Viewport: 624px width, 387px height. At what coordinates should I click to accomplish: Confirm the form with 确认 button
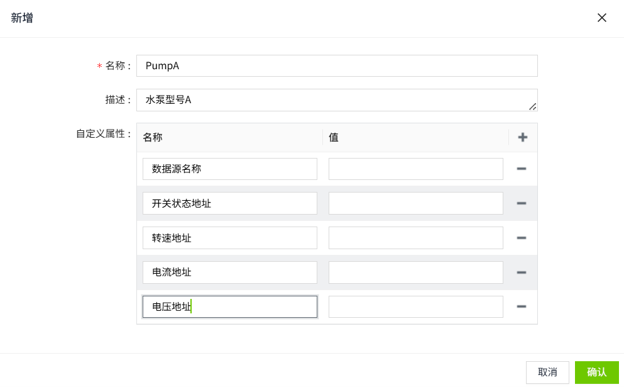(x=597, y=372)
